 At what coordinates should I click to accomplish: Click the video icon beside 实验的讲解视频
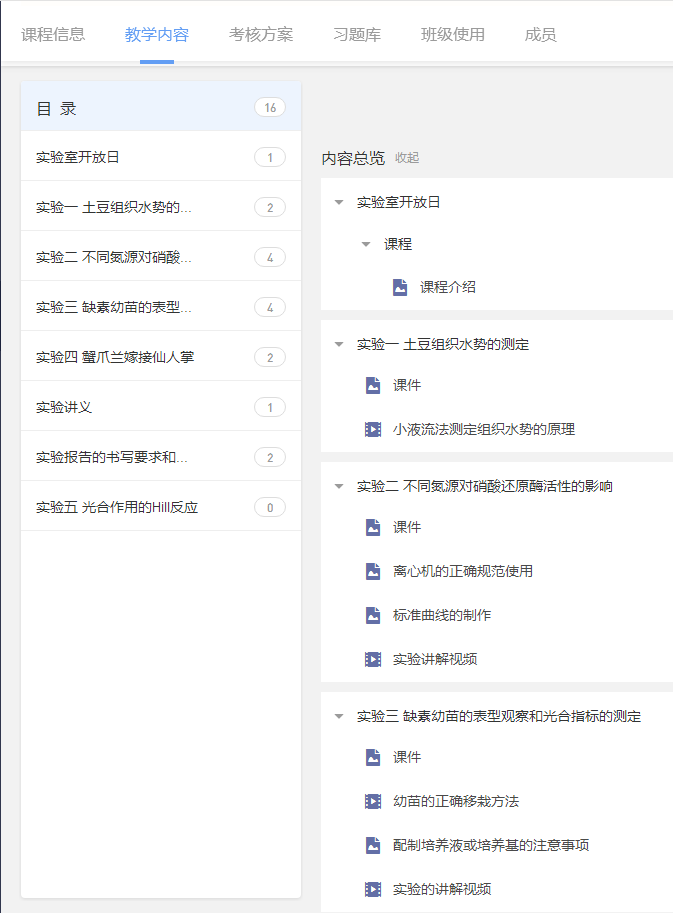[x=373, y=890]
